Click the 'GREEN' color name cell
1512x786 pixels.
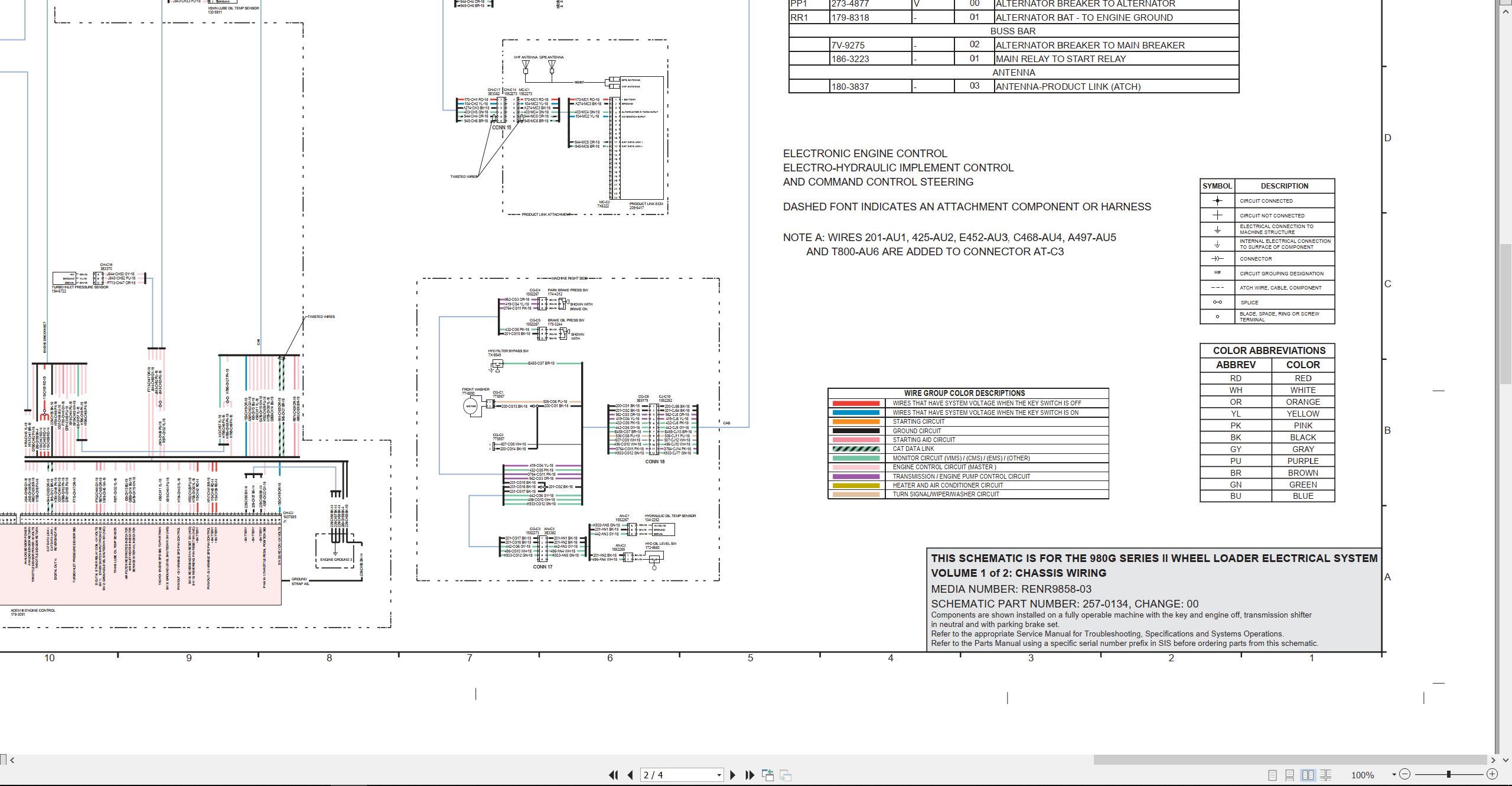[1303, 485]
